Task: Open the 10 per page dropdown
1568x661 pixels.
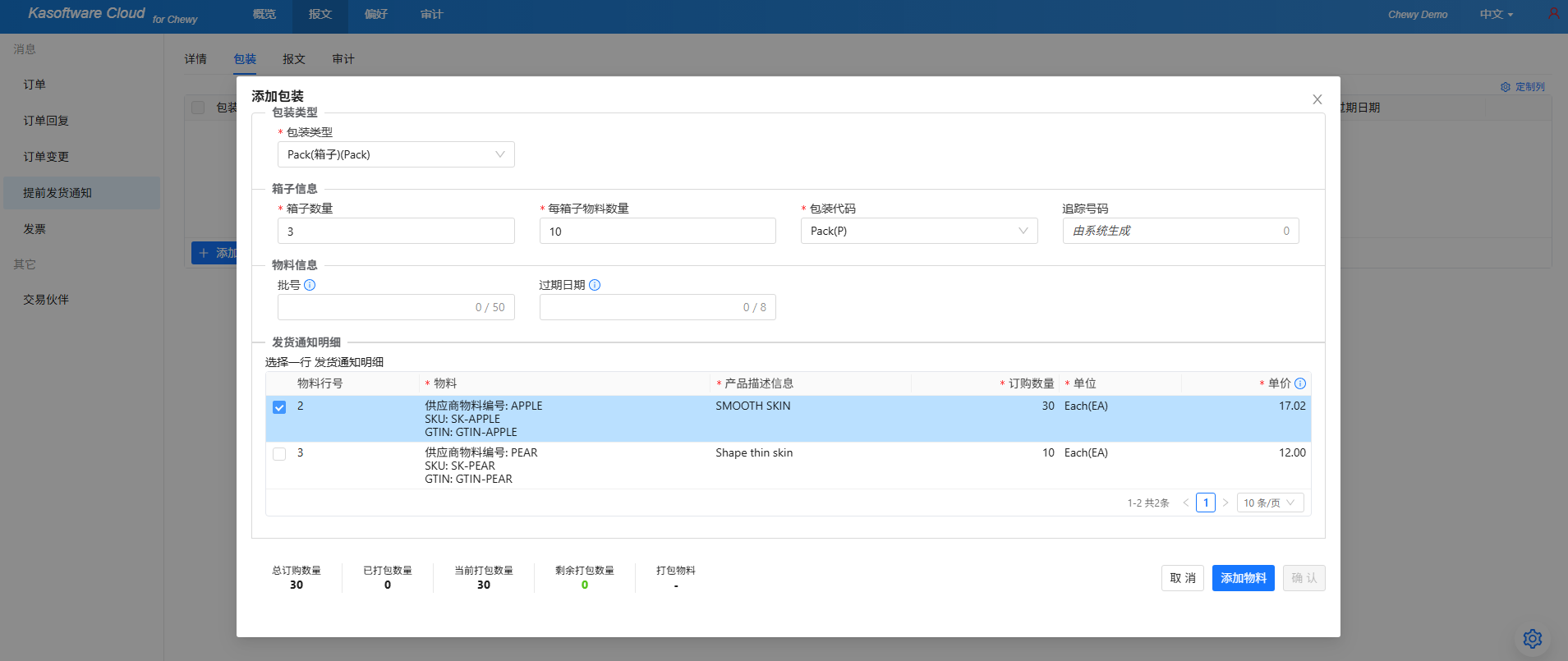Action: click(1269, 503)
